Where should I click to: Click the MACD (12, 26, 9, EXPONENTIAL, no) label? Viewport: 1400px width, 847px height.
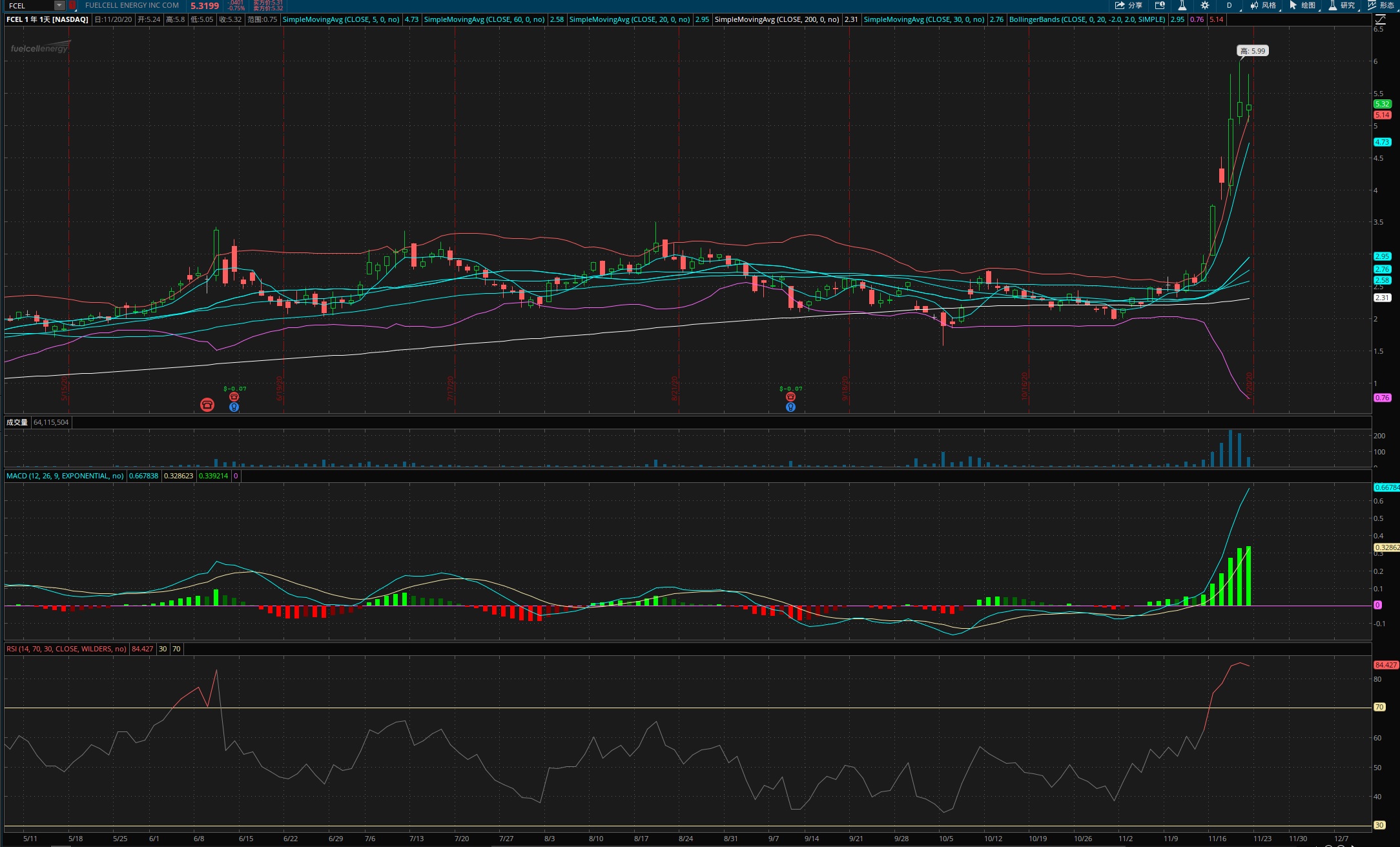[65, 476]
